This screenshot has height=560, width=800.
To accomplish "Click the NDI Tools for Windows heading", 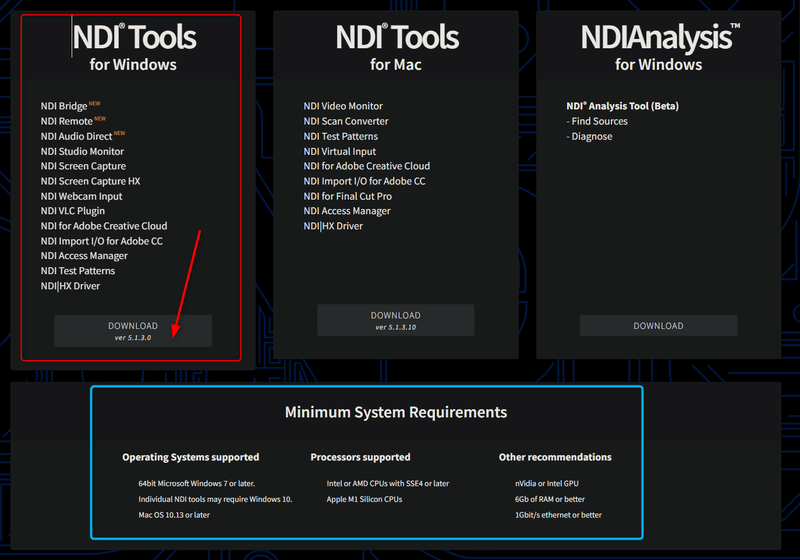I will [134, 47].
